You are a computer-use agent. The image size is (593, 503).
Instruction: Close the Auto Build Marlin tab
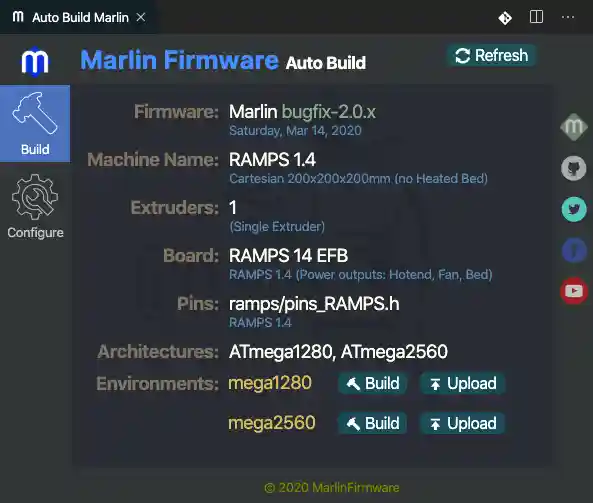click(x=141, y=17)
